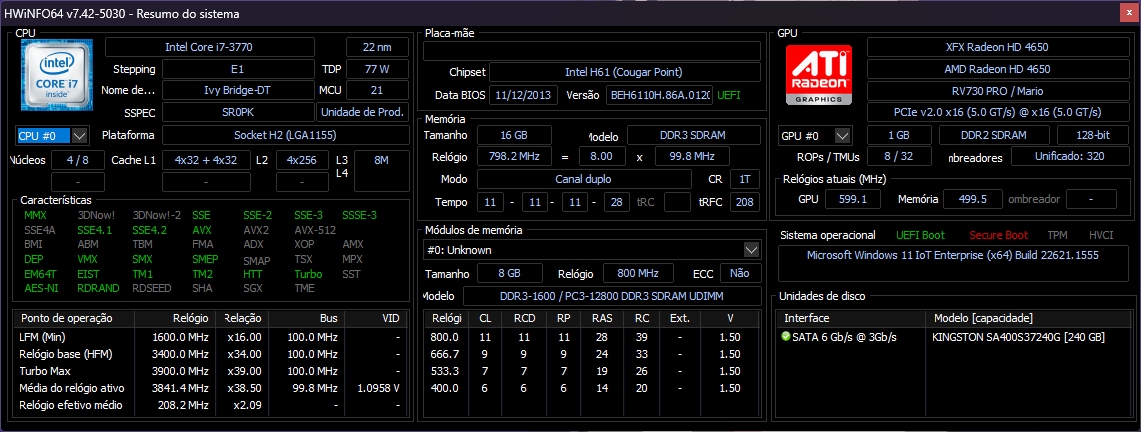The width and height of the screenshot is (1141, 432).
Task: Click the shaders value 'Unificado: 320'
Action: (1068, 157)
